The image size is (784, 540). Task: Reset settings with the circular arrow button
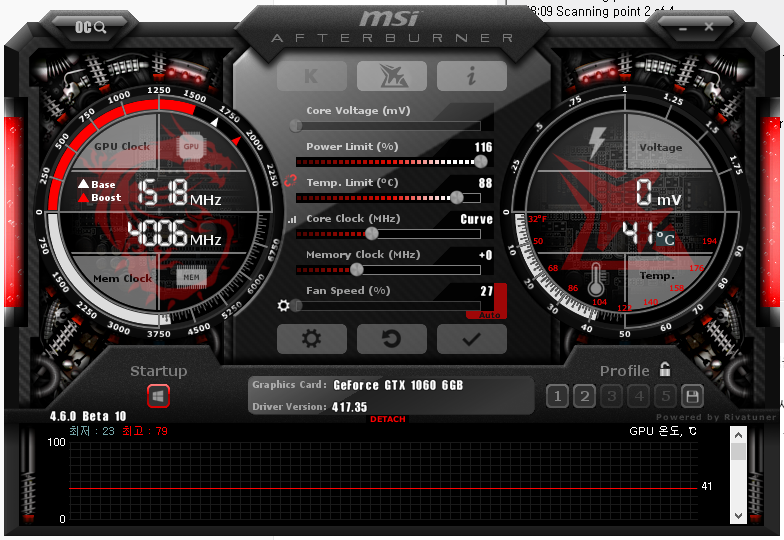click(392, 339)
